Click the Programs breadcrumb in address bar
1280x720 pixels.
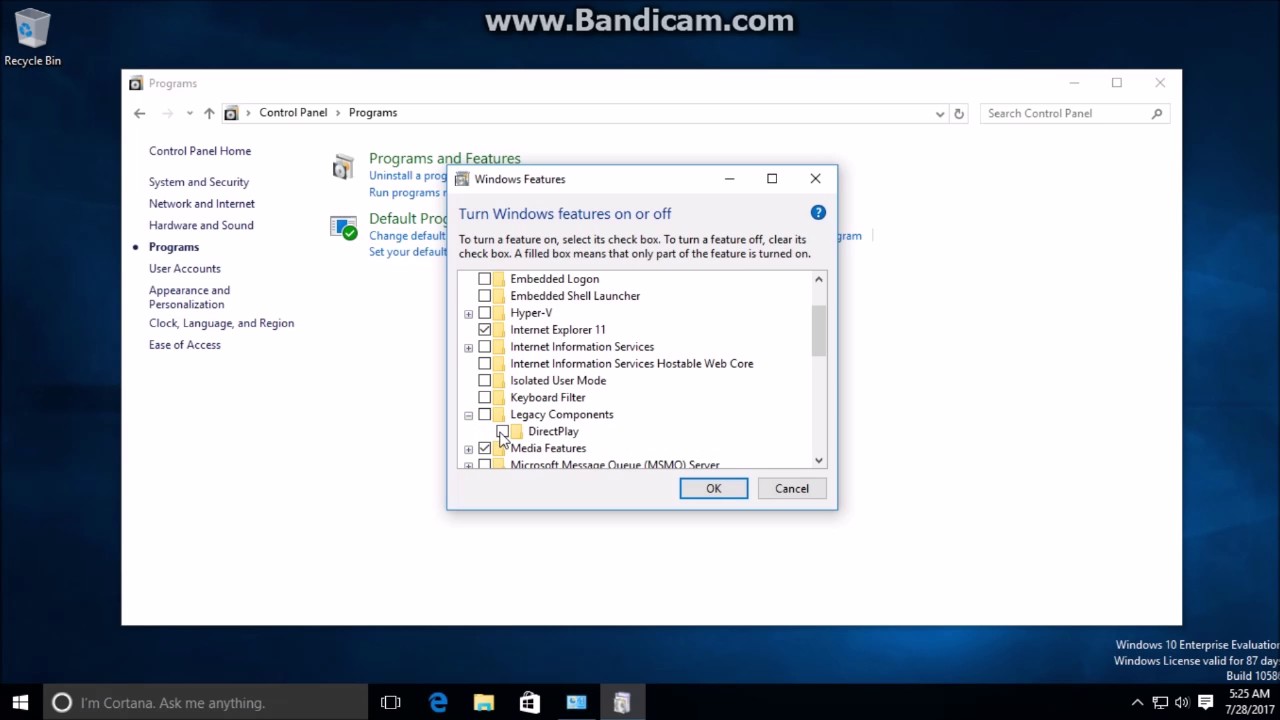tap(373, 113)
